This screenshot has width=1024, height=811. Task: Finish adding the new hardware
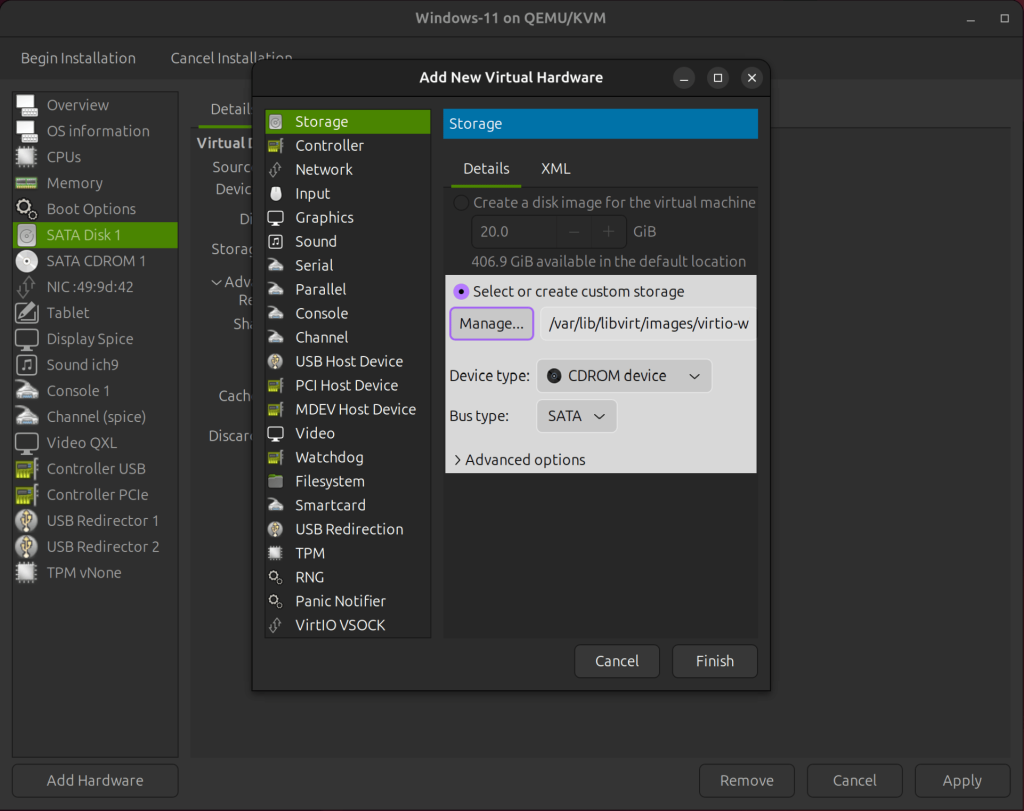[x=714, y=661]
